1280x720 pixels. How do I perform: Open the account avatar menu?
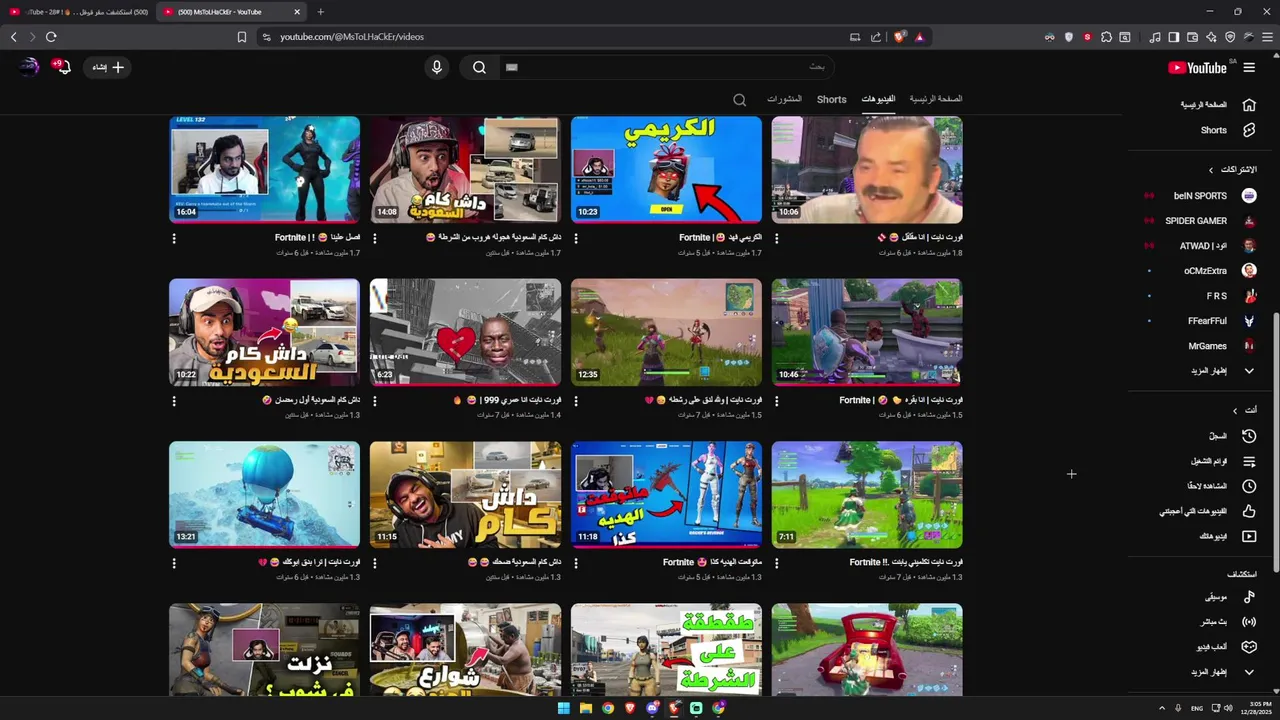click(x=29, y=67)
